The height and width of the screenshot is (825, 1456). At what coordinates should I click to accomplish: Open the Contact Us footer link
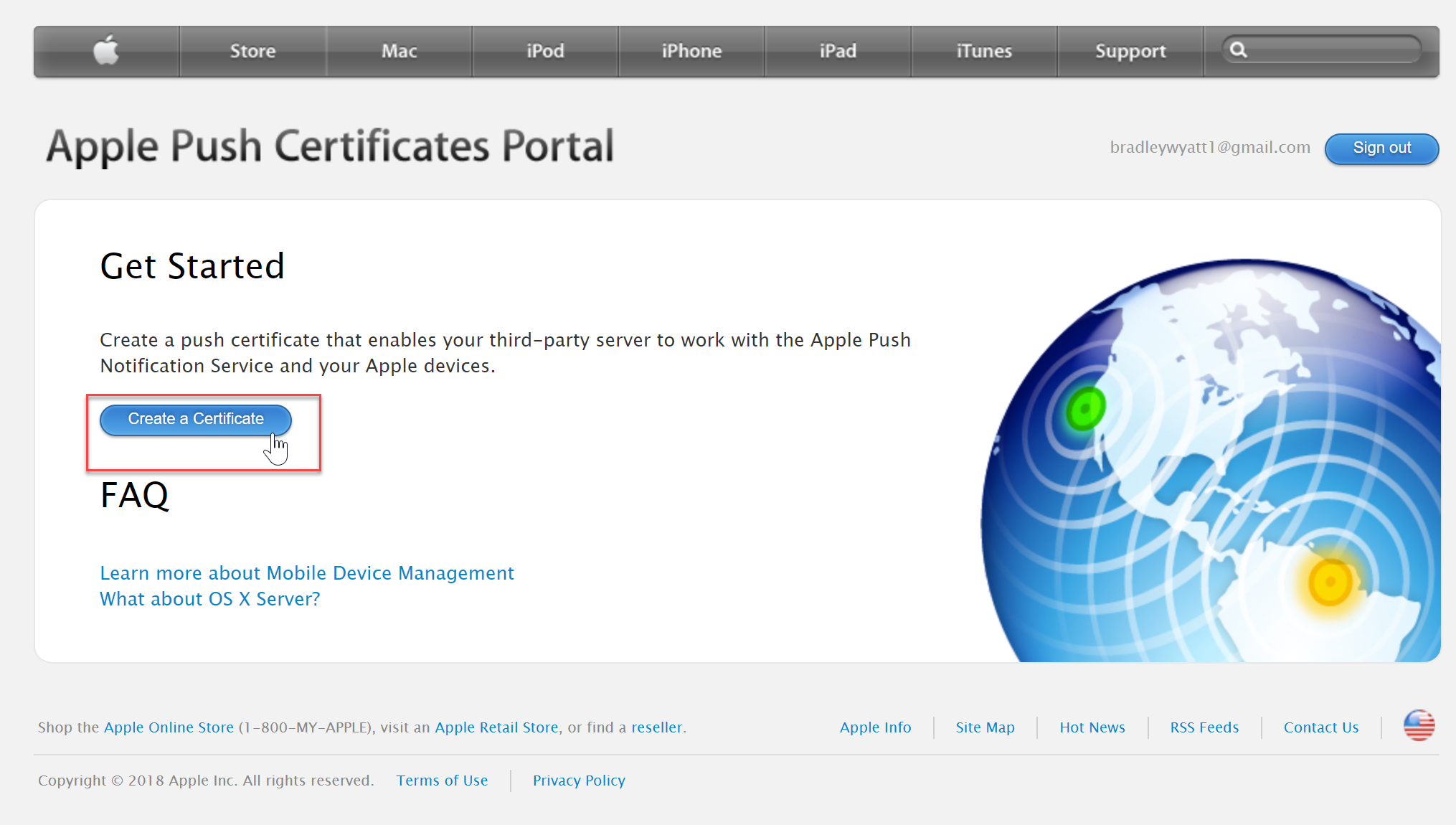coord(1321,727)
